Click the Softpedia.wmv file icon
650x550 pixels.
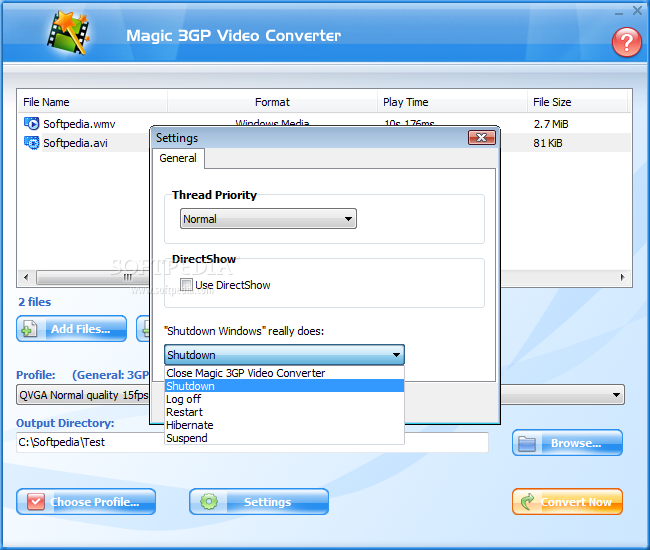32,124
